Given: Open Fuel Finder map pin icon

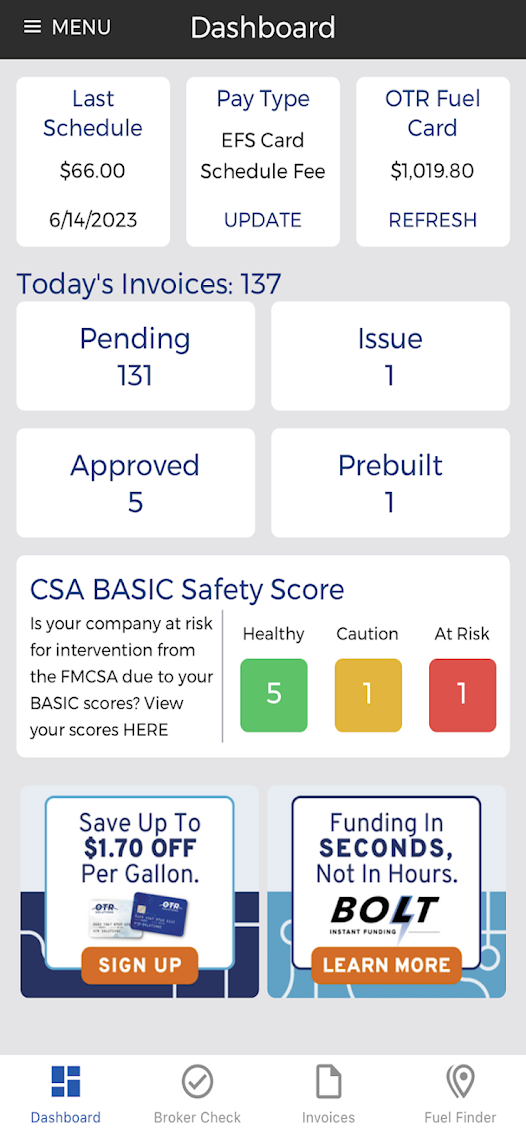Looking at the screenshot, I should (x=461, y=1082).
